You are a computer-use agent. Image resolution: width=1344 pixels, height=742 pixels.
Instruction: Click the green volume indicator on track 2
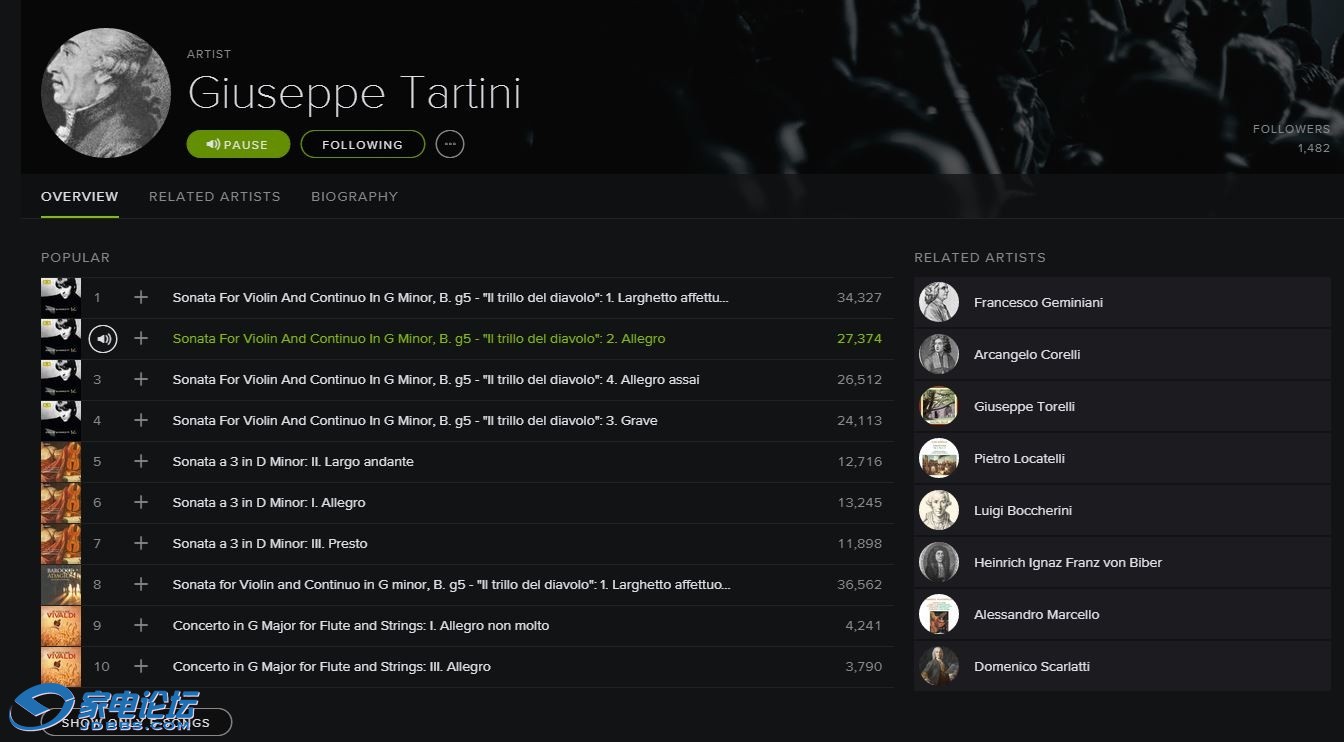(x=103, y=338)
